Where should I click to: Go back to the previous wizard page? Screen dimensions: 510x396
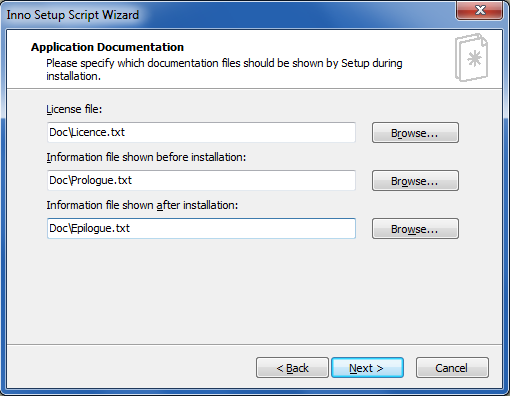[292, 368]
